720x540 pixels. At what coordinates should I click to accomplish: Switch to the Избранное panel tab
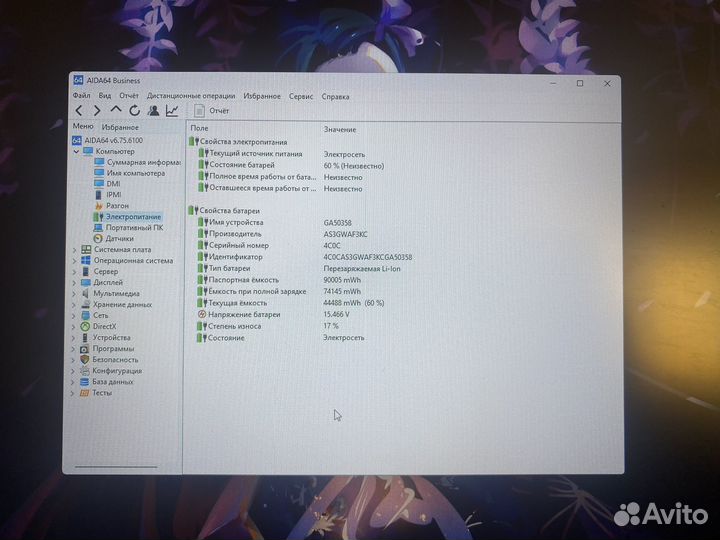click(120, 127)
